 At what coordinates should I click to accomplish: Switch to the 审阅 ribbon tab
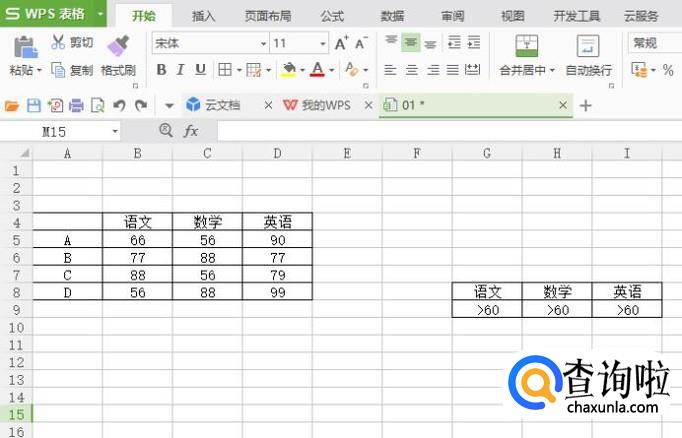453,17
